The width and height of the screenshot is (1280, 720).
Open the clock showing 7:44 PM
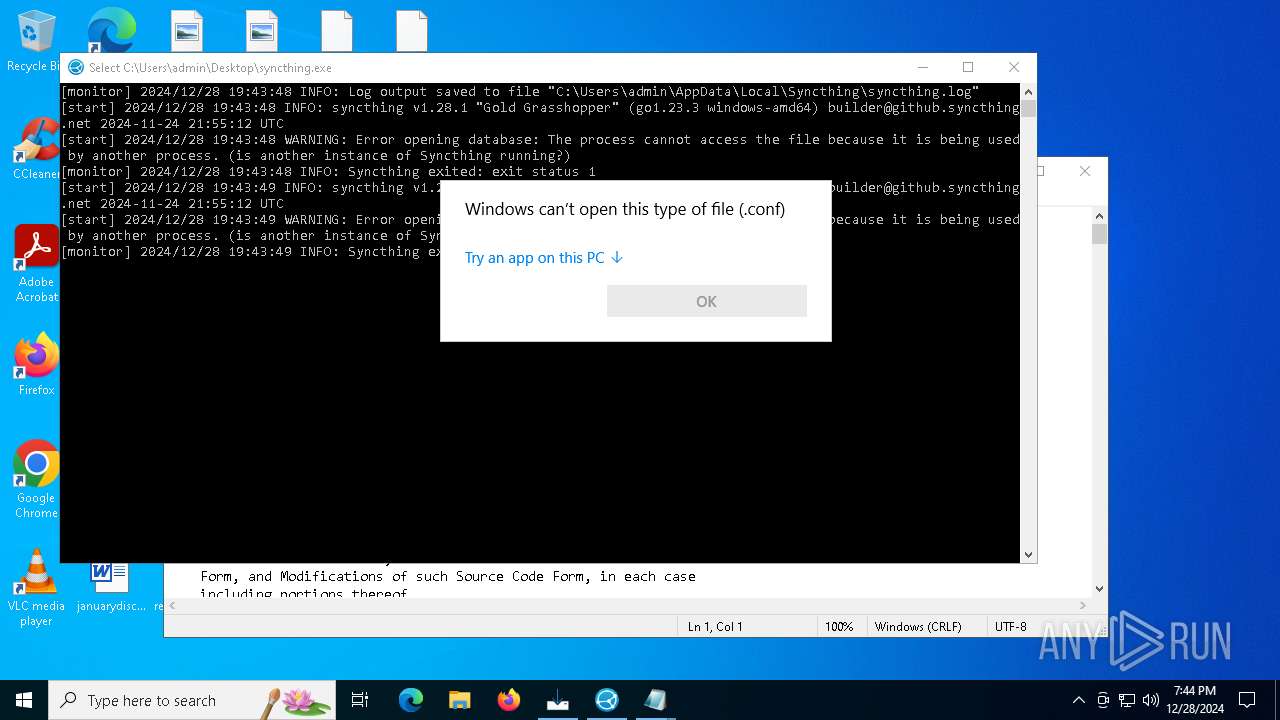point(1195,700)
